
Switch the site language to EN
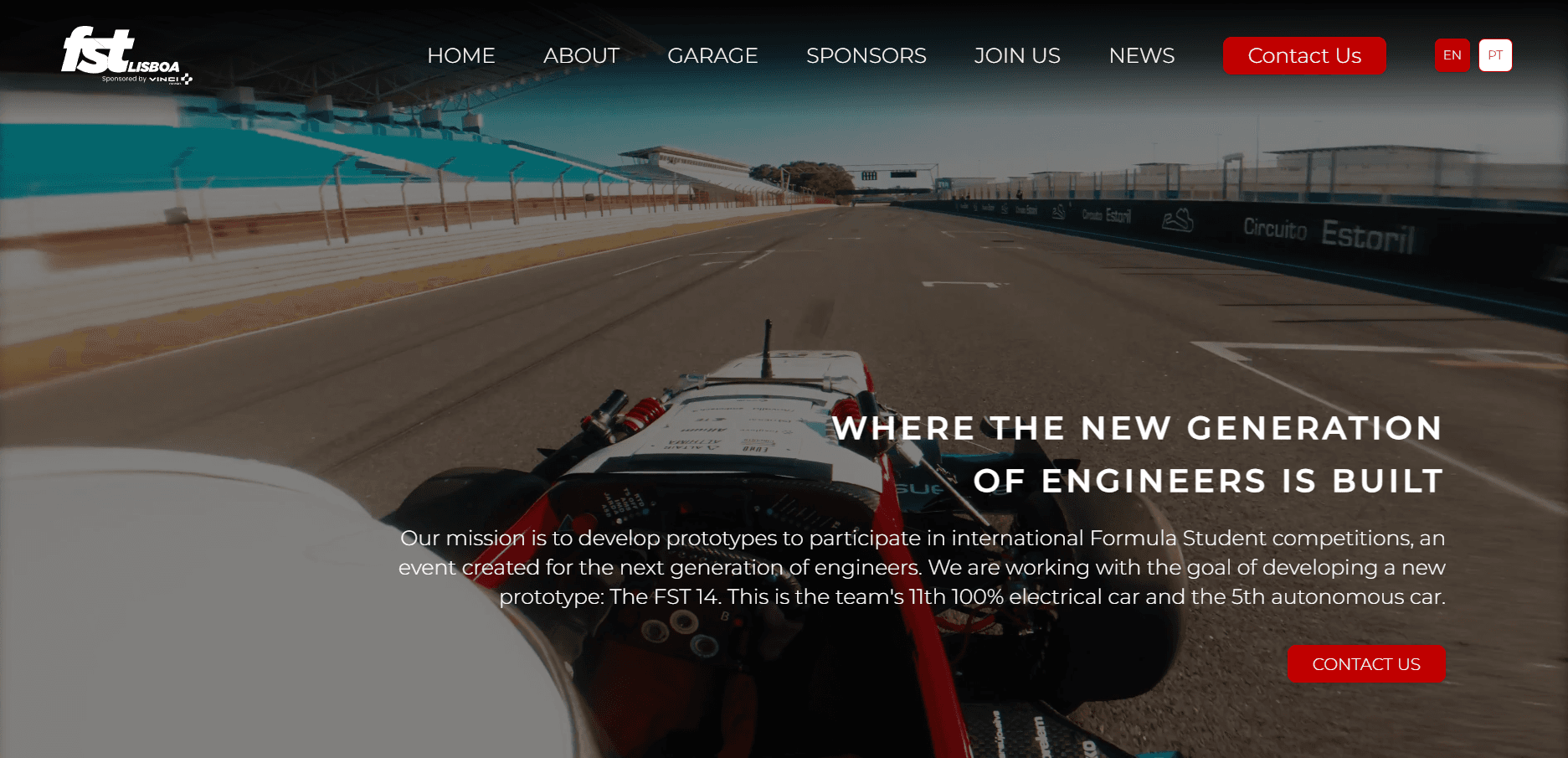[x=1452, y=55]
